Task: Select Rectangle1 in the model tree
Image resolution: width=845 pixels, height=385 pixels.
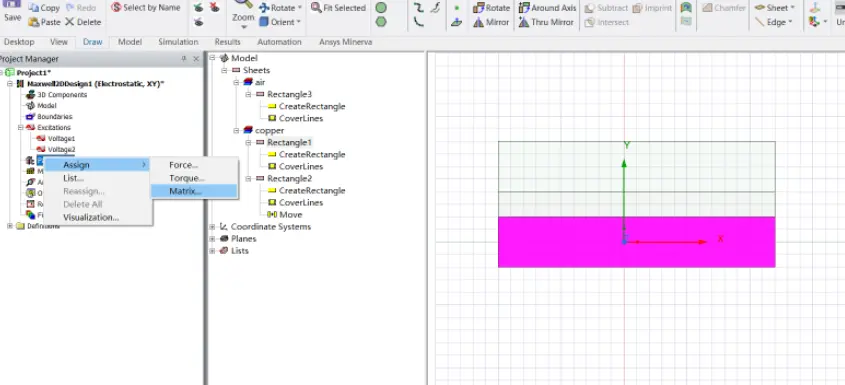Action: pyautogui.click(x=289, y=142)
